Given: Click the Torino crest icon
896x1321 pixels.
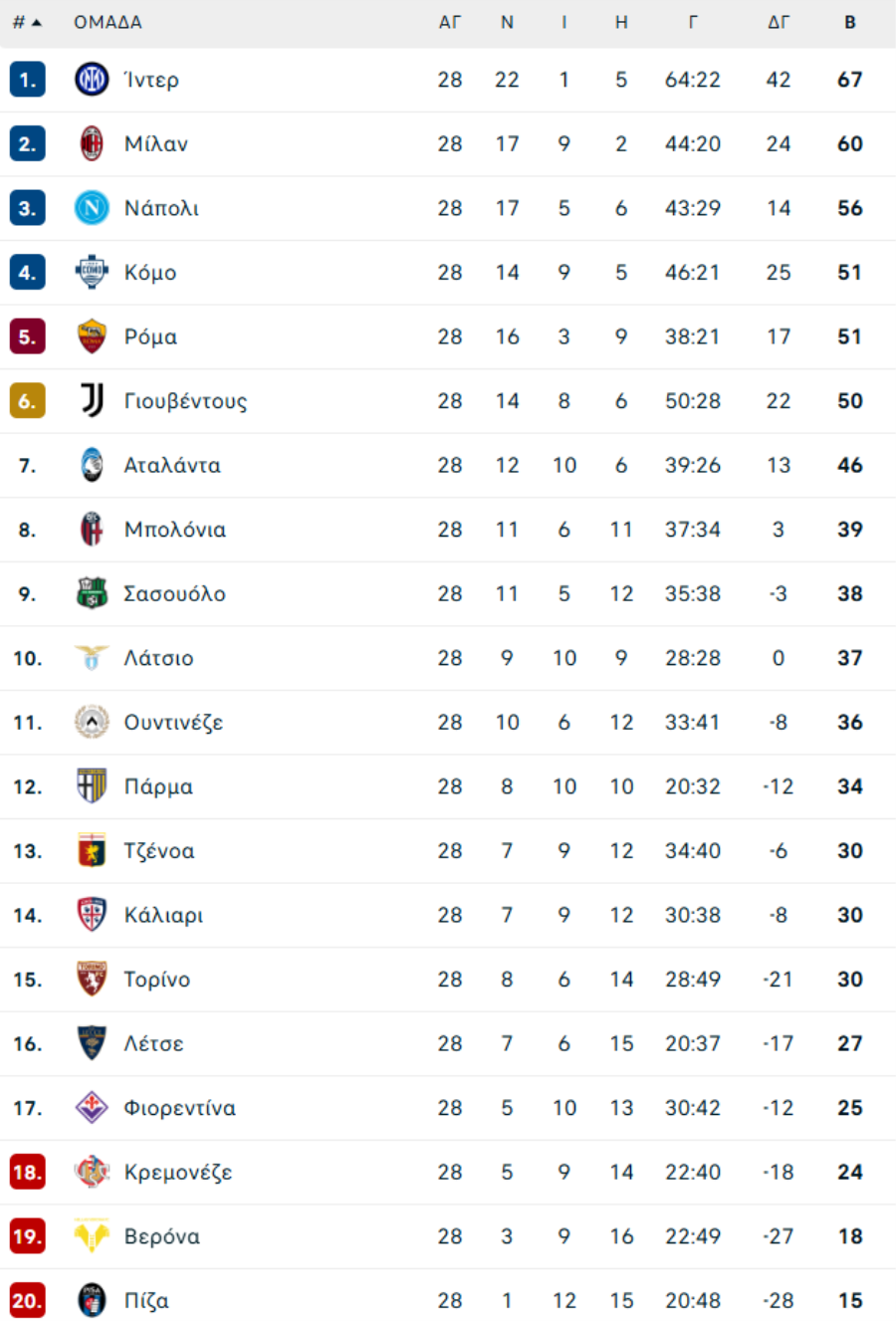Looking at the screenshot, I should click(x=92, y=980).
